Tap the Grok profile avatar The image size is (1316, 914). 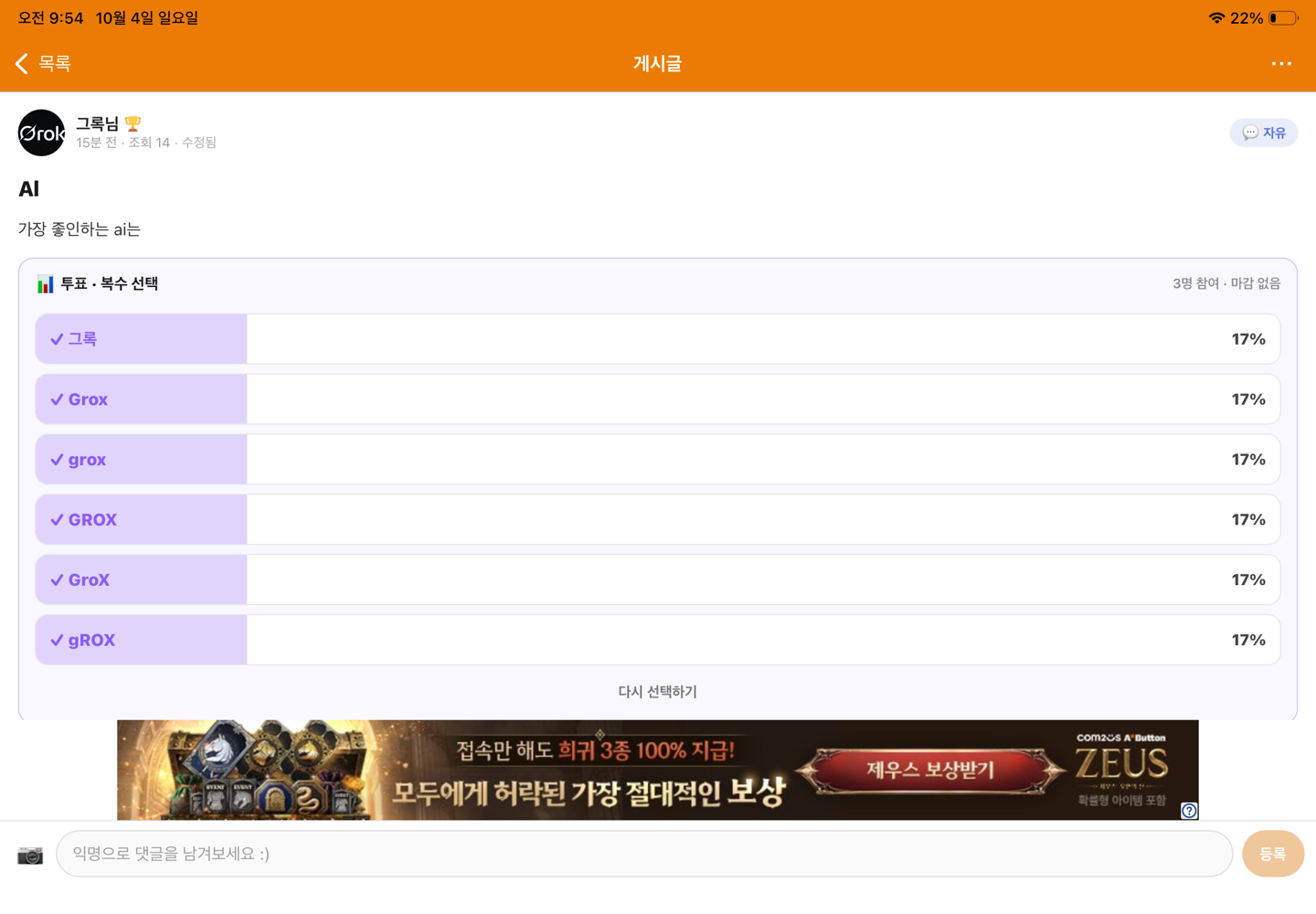click(x=41, y=133)
